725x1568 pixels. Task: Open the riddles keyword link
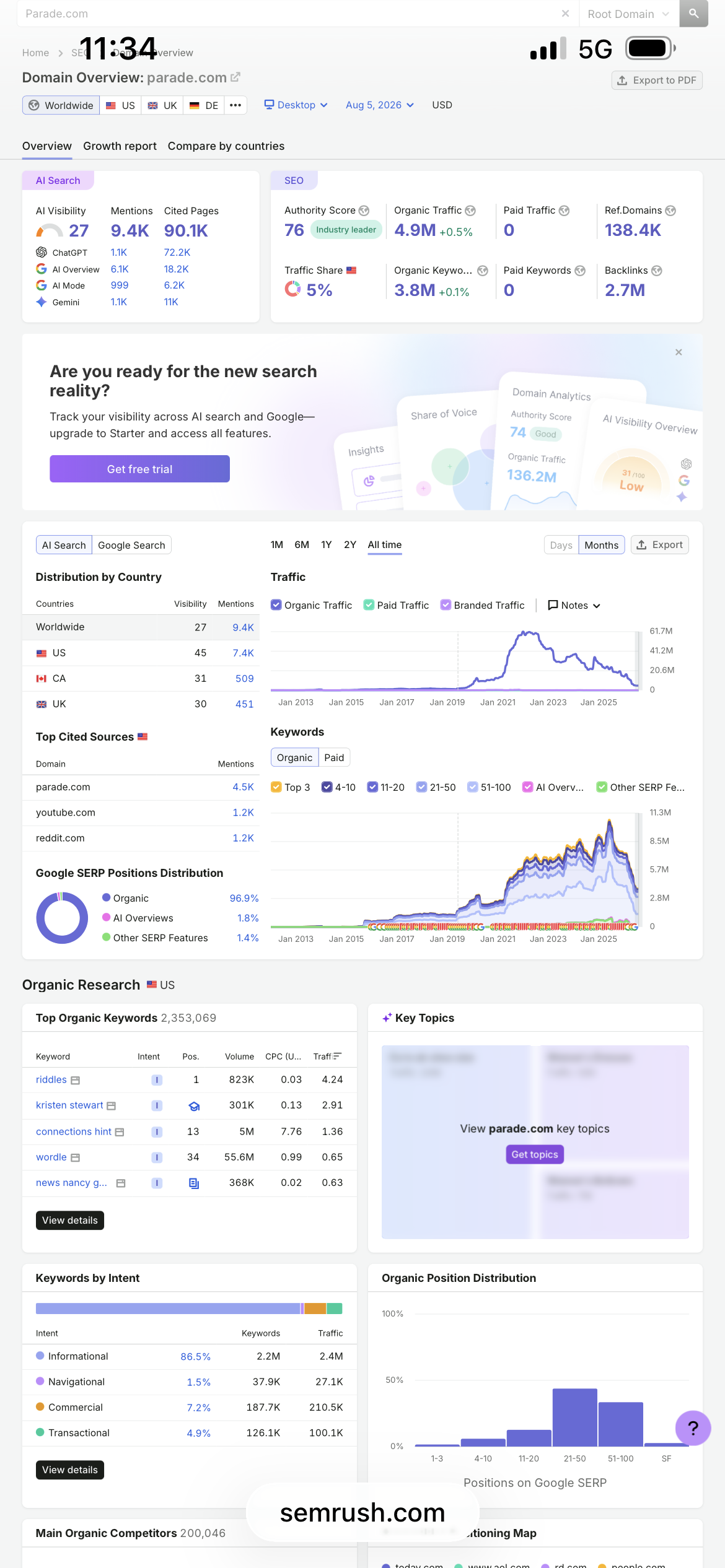51,1080
